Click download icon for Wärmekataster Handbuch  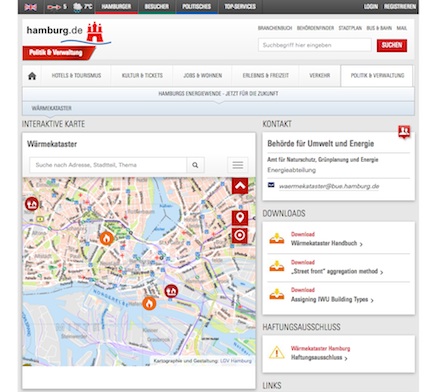pyautogui.click(x=277, y=239)
